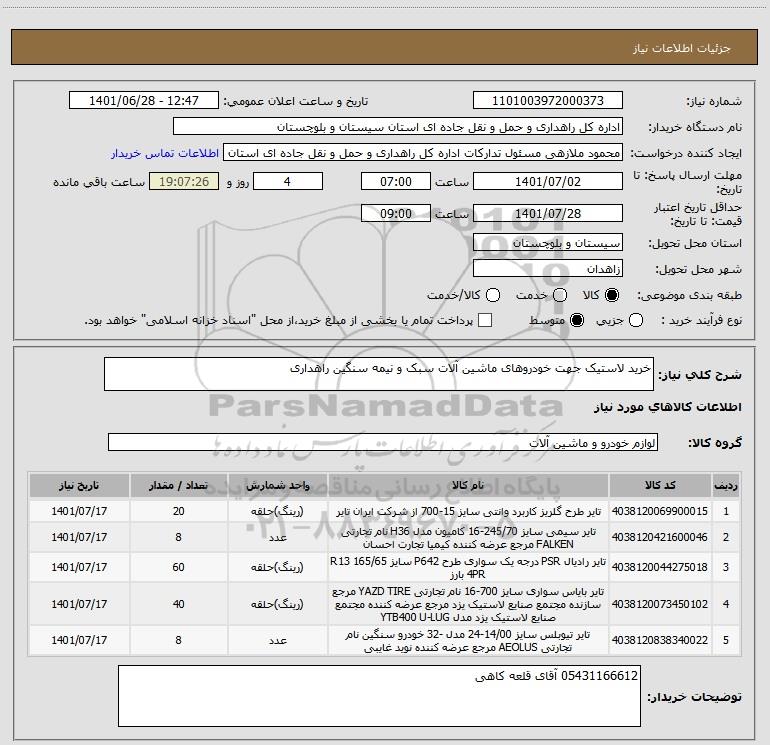Screen dimensions: 770x745
Task: Click the remaining time counter 19:07:26
Action: coord(184,182)
